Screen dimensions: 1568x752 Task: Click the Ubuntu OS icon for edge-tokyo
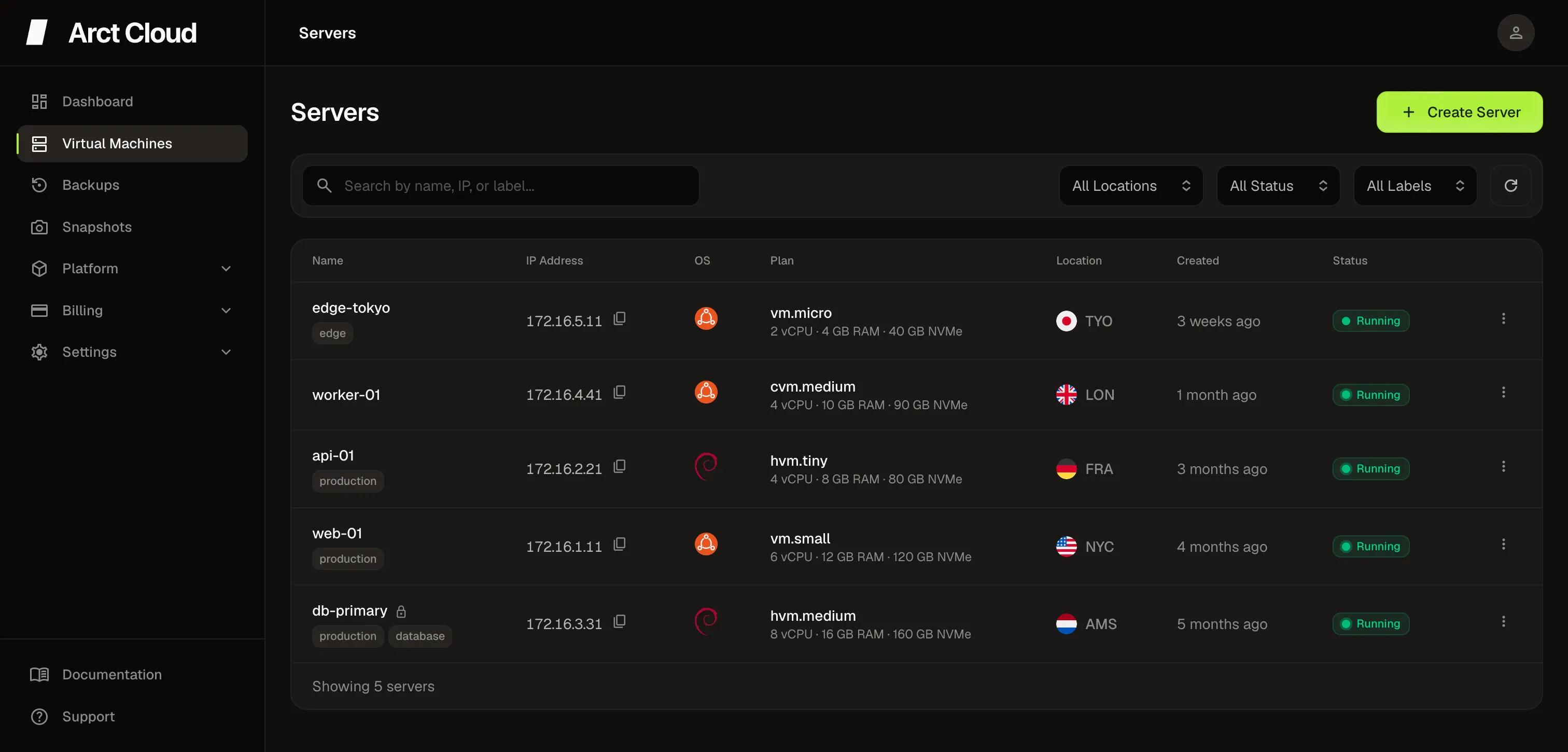click(x=706, y=318)
